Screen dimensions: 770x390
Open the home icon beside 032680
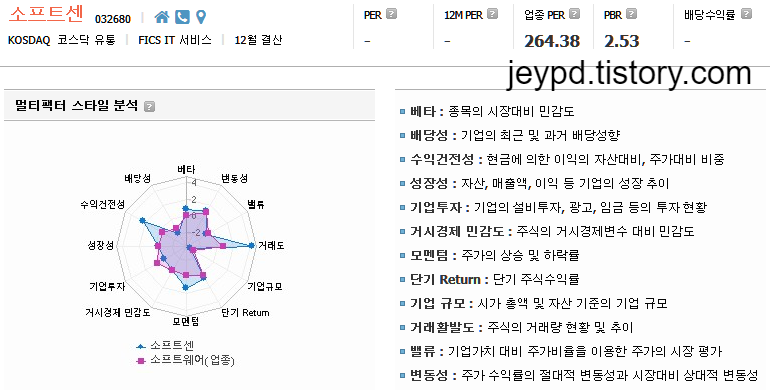click(x=162, y=18)
